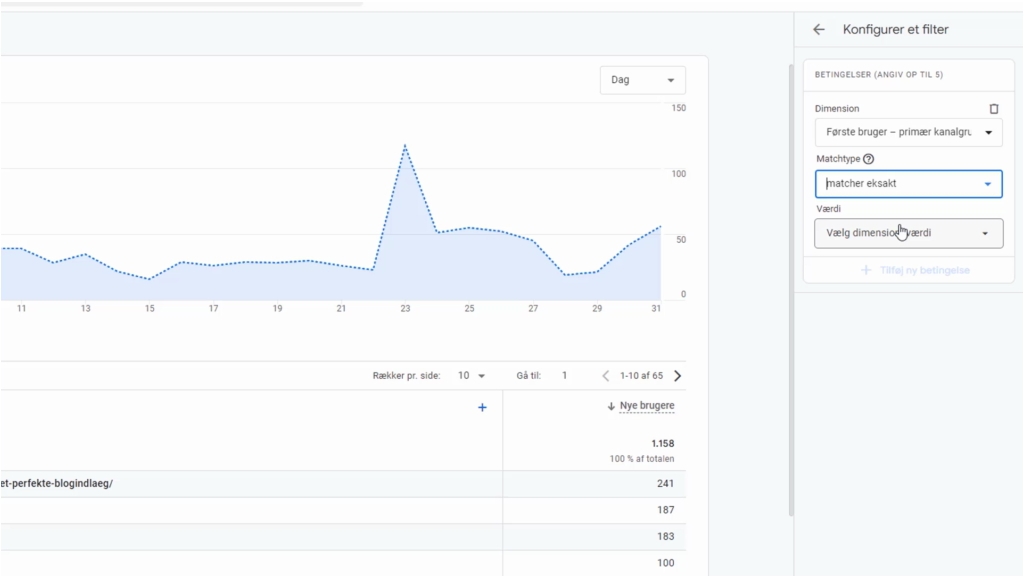Open the Dimension dropdown showing Første bruger
This screenshot has height=577, width=1024.
pos(907,131)
